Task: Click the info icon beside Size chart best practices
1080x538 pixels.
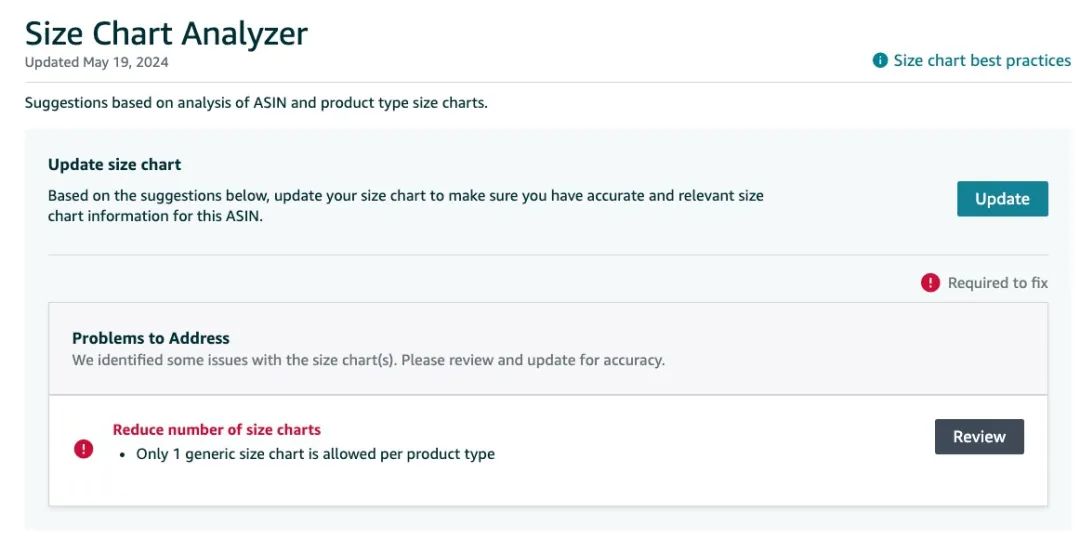Action: pos(880,61)
